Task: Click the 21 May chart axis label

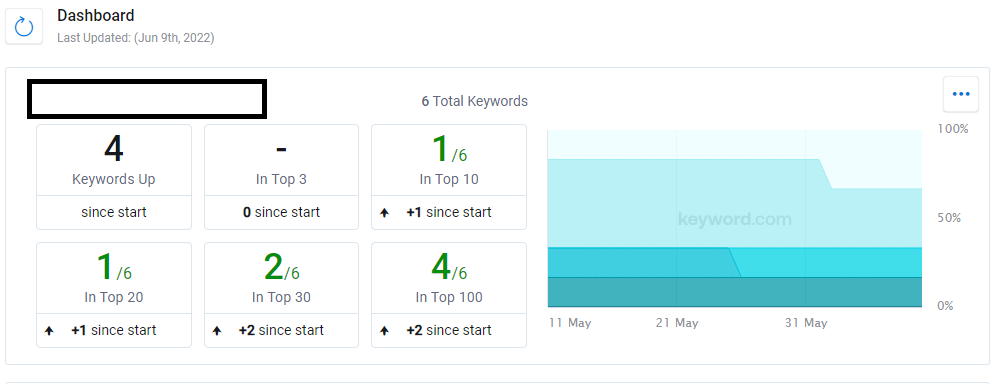Action: (x=677, y=323)
